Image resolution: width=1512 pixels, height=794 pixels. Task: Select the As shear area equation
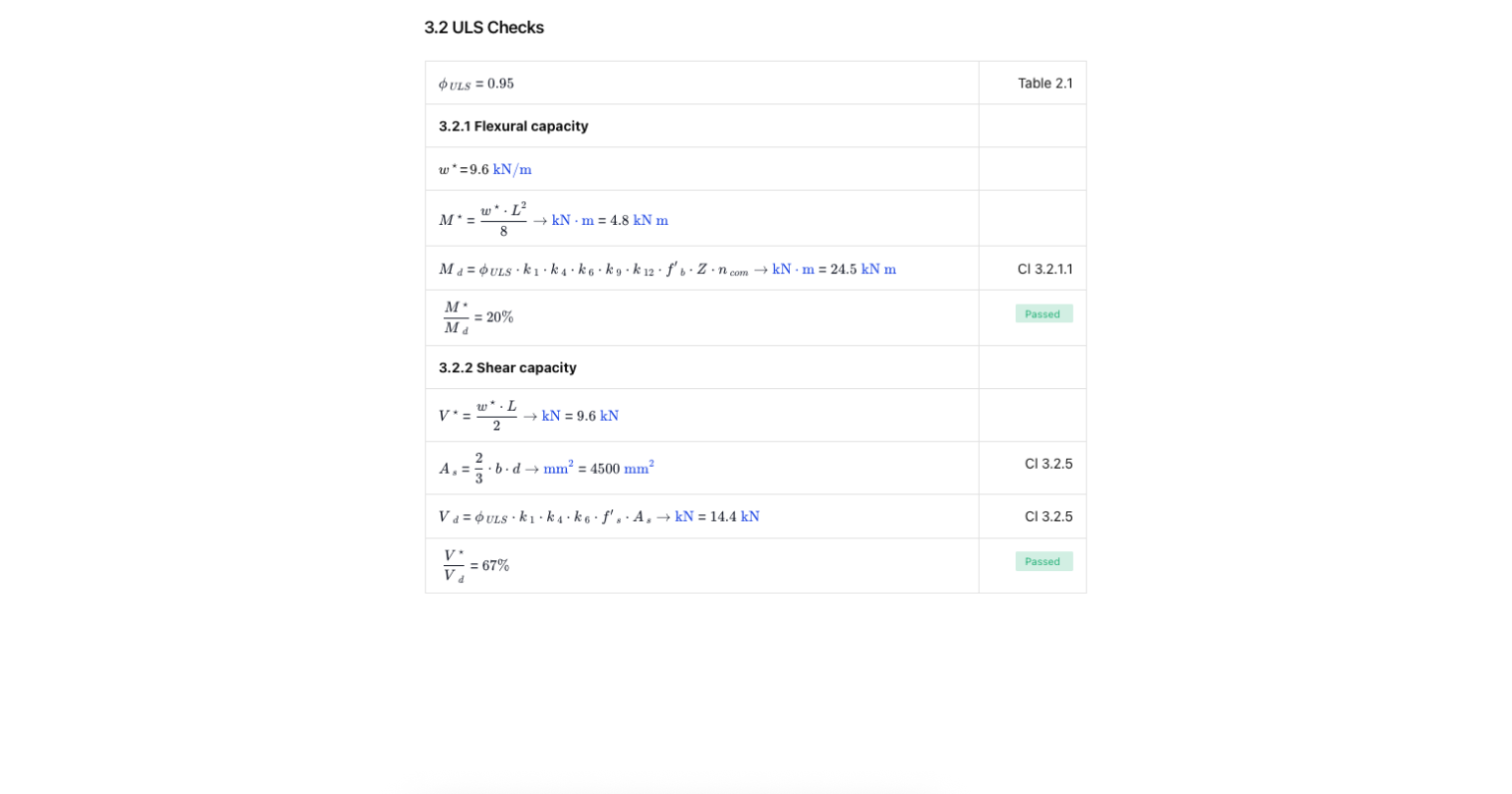tap(546, 469)
